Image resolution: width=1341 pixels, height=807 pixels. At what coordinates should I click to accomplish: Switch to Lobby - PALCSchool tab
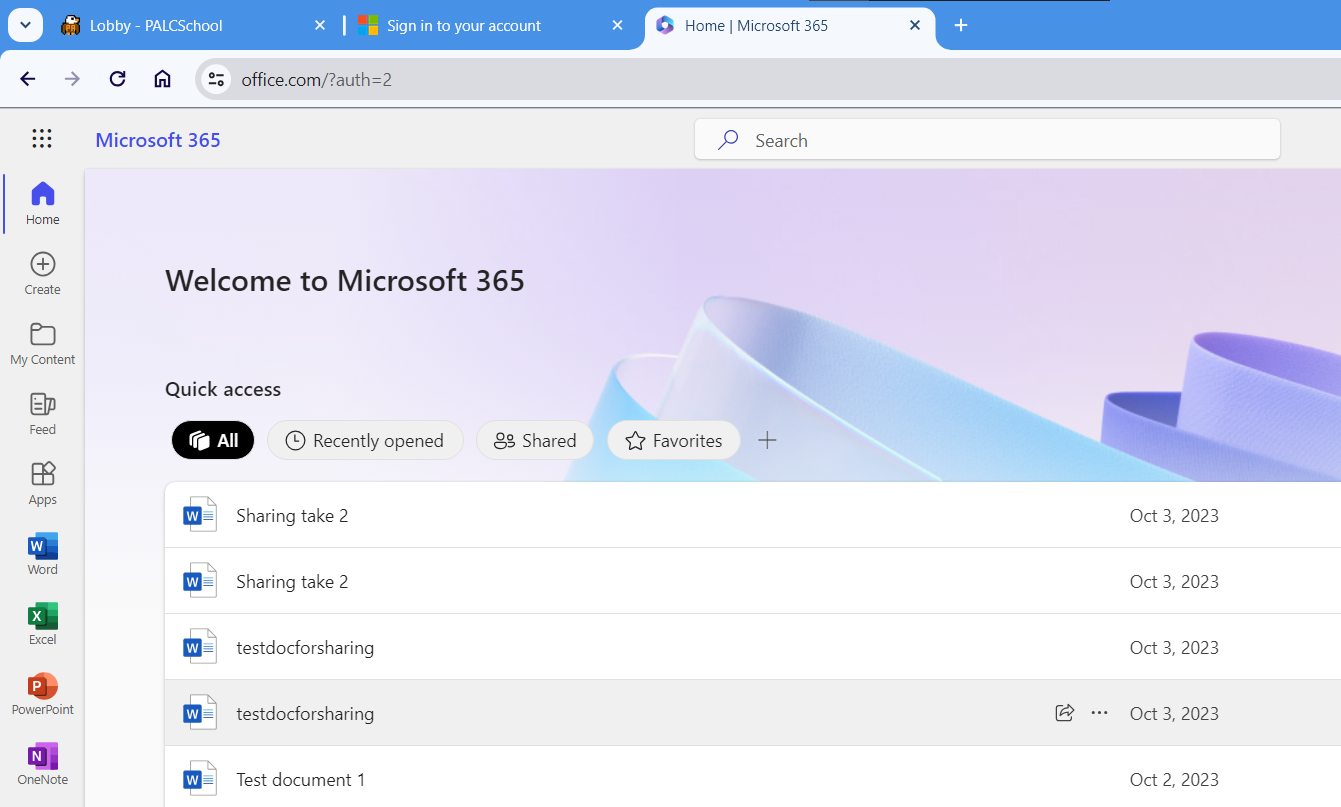click(194, 25)
